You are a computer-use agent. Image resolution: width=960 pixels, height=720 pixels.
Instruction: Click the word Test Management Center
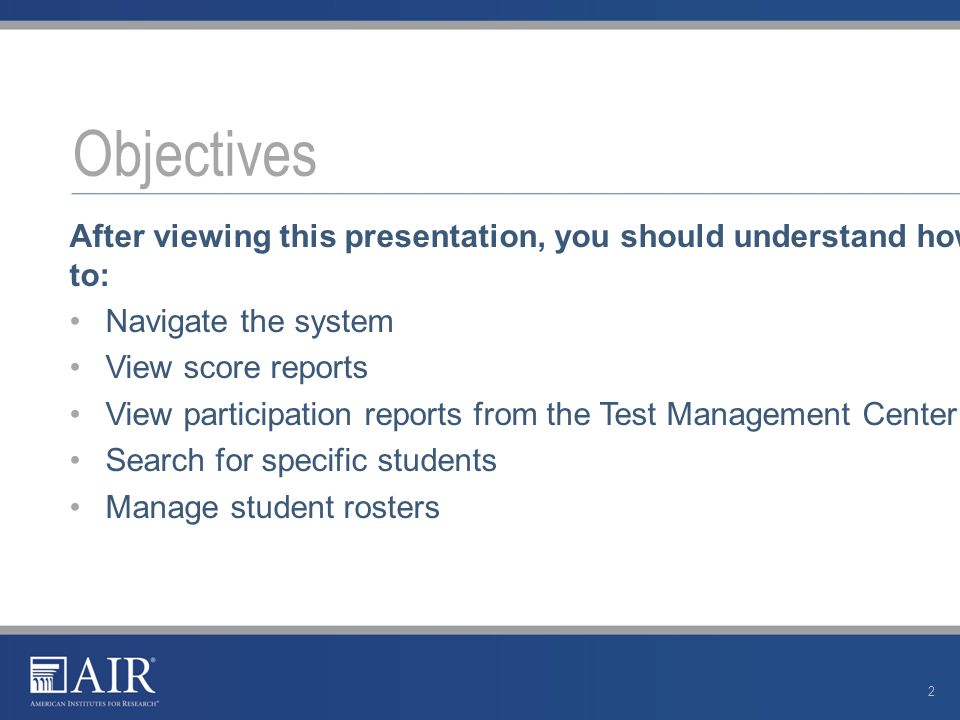[778, 414]
